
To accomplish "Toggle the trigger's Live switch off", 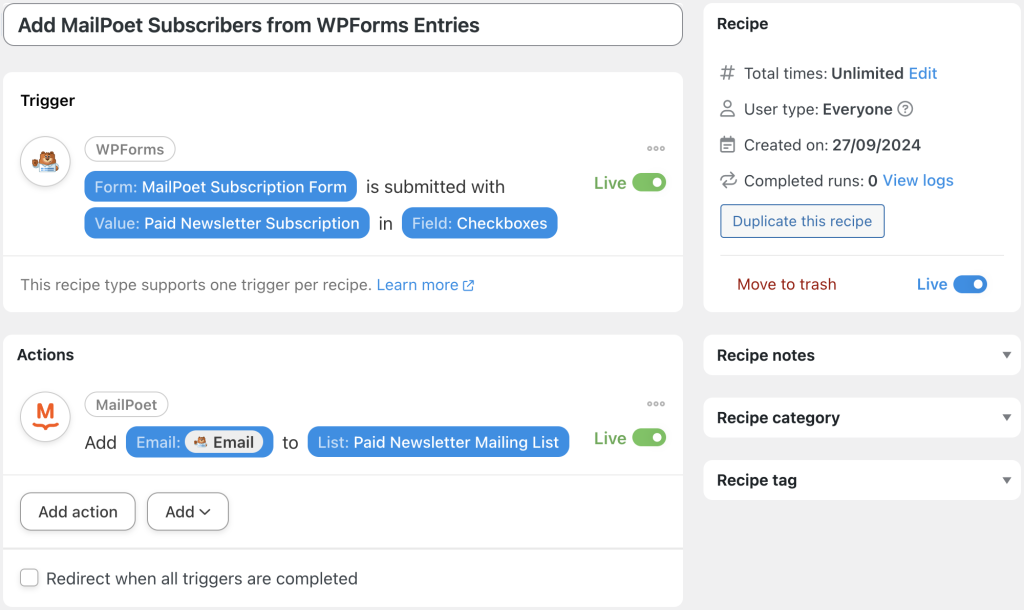I will pyautogui.click(x=649, y=182).
